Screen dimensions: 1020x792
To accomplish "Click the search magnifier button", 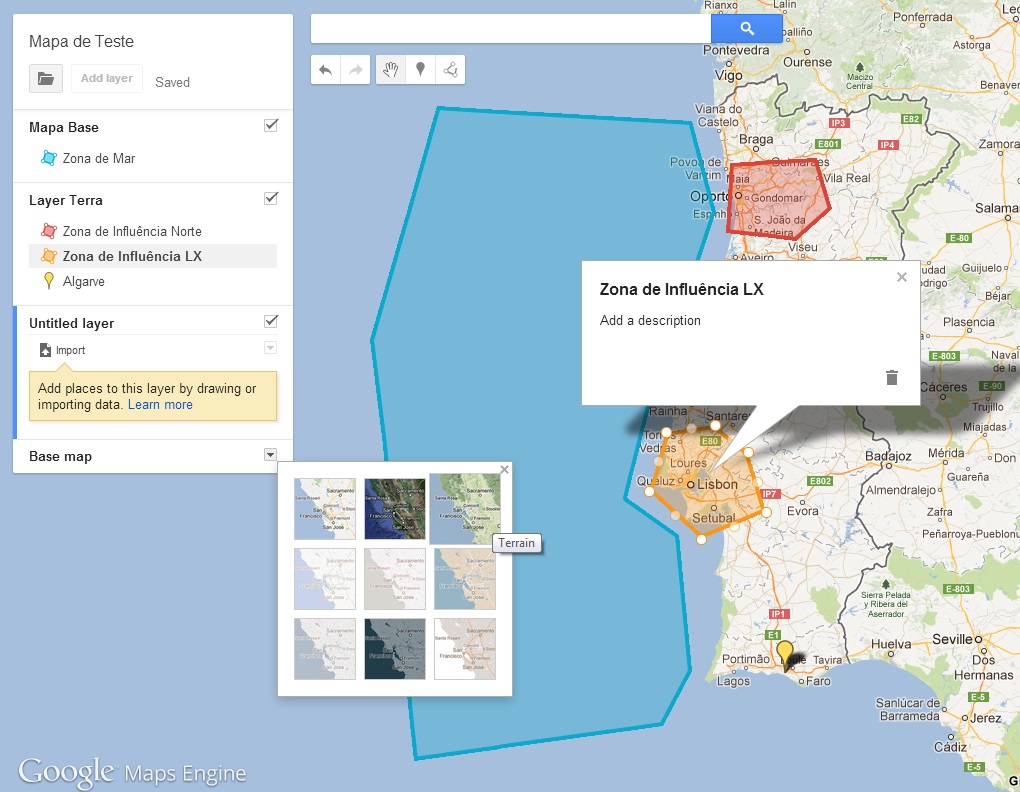I will (747, 28).
